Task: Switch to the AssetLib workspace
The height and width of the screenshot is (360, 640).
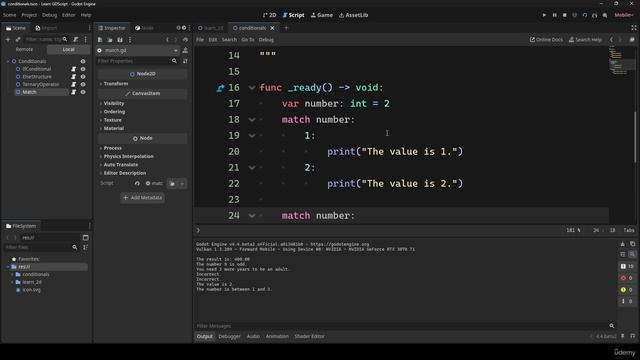Action: pos(353,15)
